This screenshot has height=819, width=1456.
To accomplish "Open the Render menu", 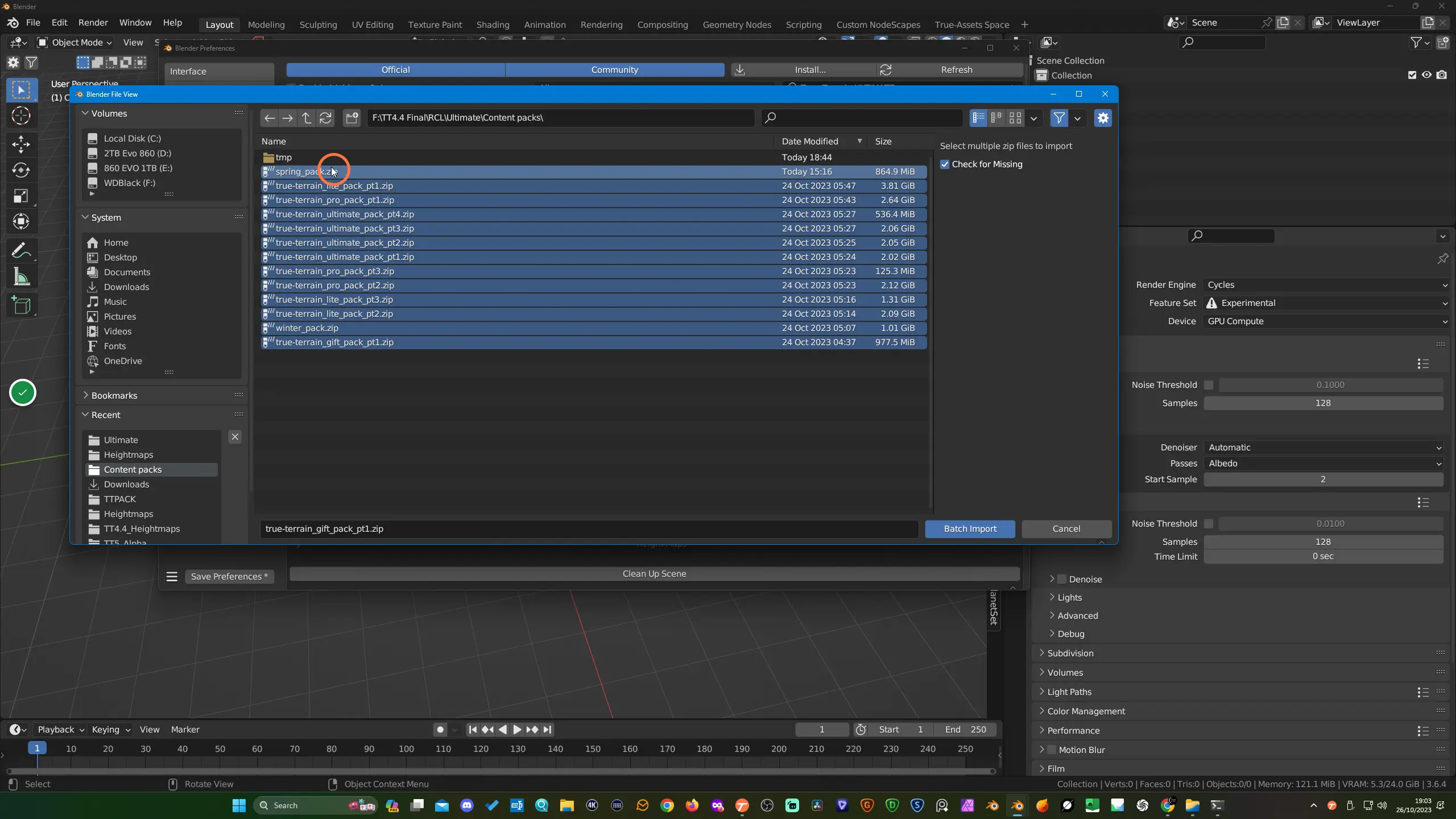I will point(93,23).
